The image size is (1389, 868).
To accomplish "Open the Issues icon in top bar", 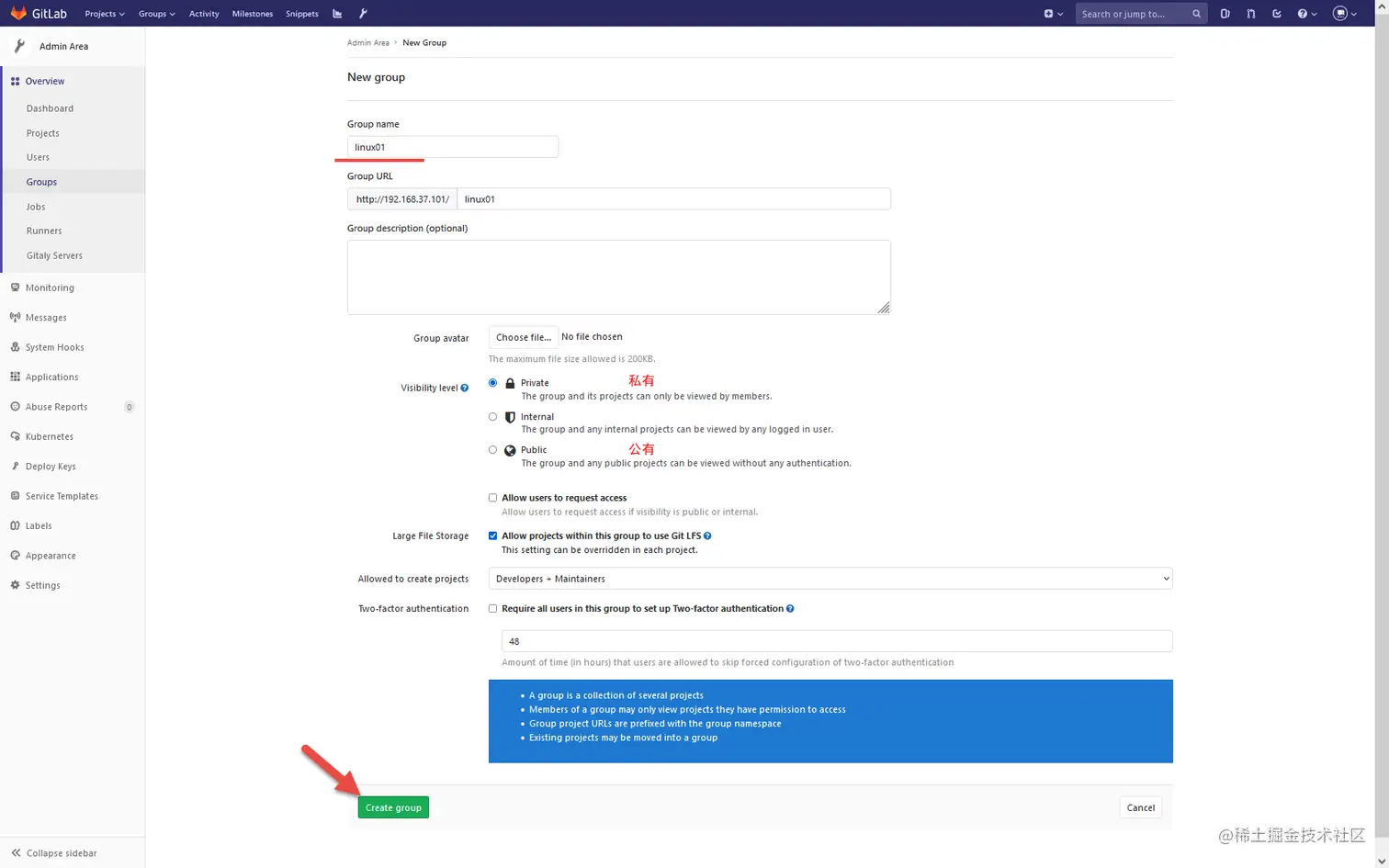I will coord(1225,14).
